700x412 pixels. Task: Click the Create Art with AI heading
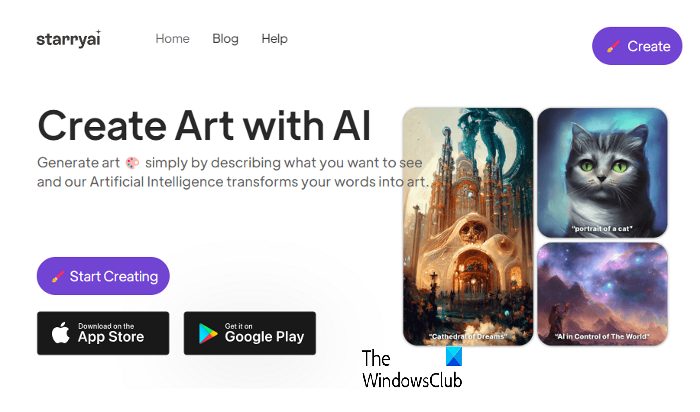(x=204, y=125)
